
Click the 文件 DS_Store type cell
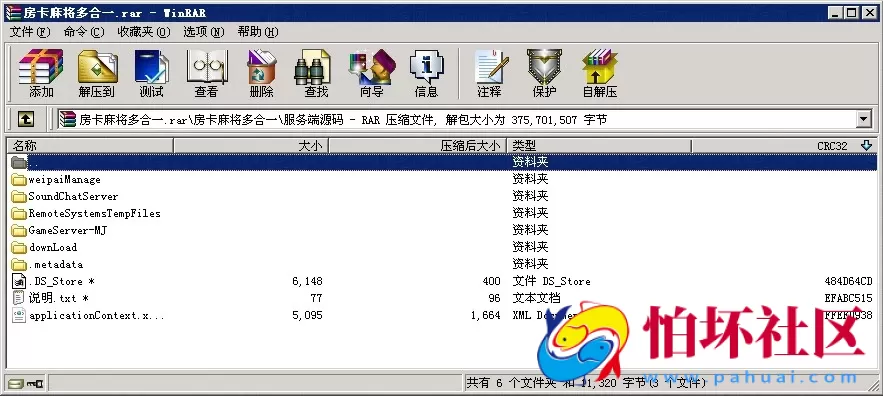pos(551,281)
